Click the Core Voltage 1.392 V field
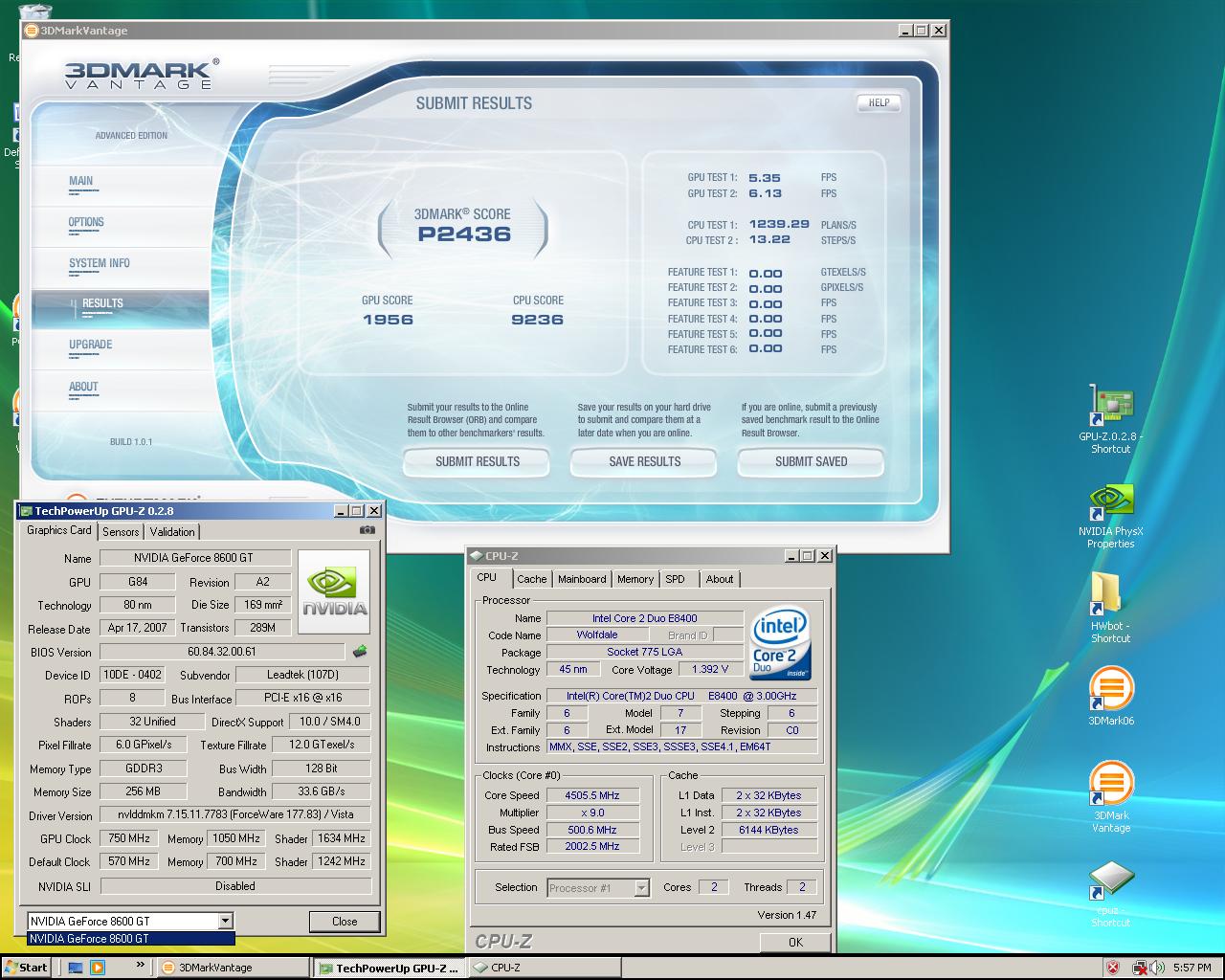This screenshot has height=980, width=1225. [x=710, y=669]
